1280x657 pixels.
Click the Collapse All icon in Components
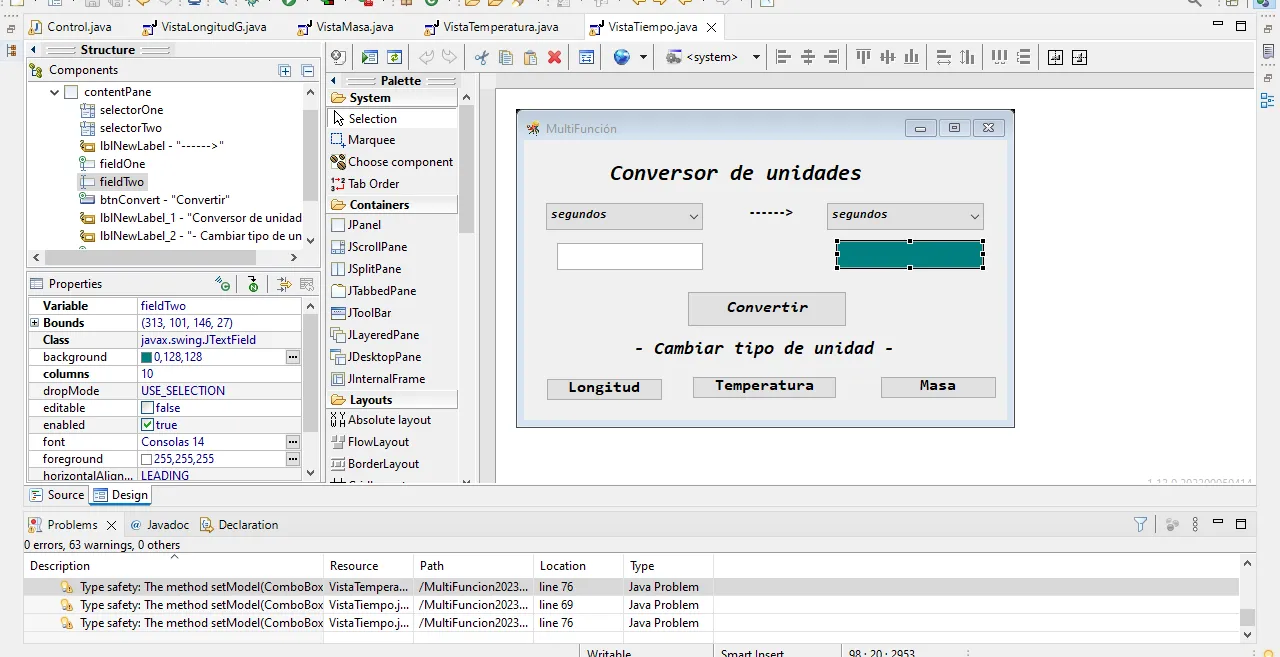308,70
